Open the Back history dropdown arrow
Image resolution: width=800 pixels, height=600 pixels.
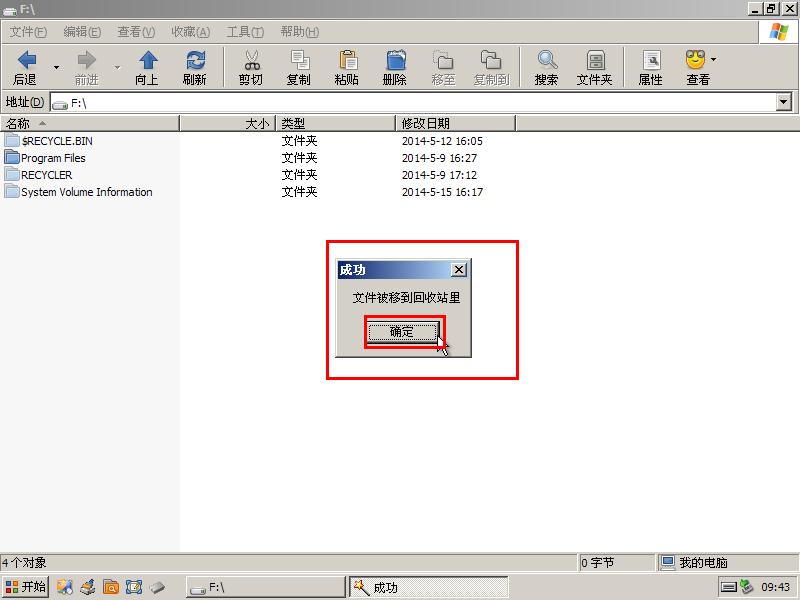[x=57, y=67]
